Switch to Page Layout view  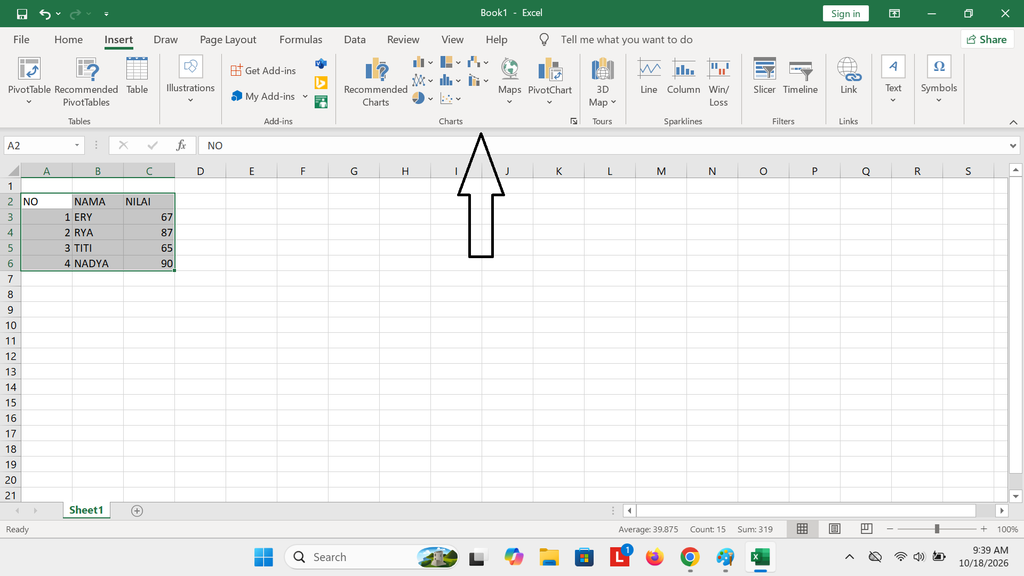tap(834, 529)
